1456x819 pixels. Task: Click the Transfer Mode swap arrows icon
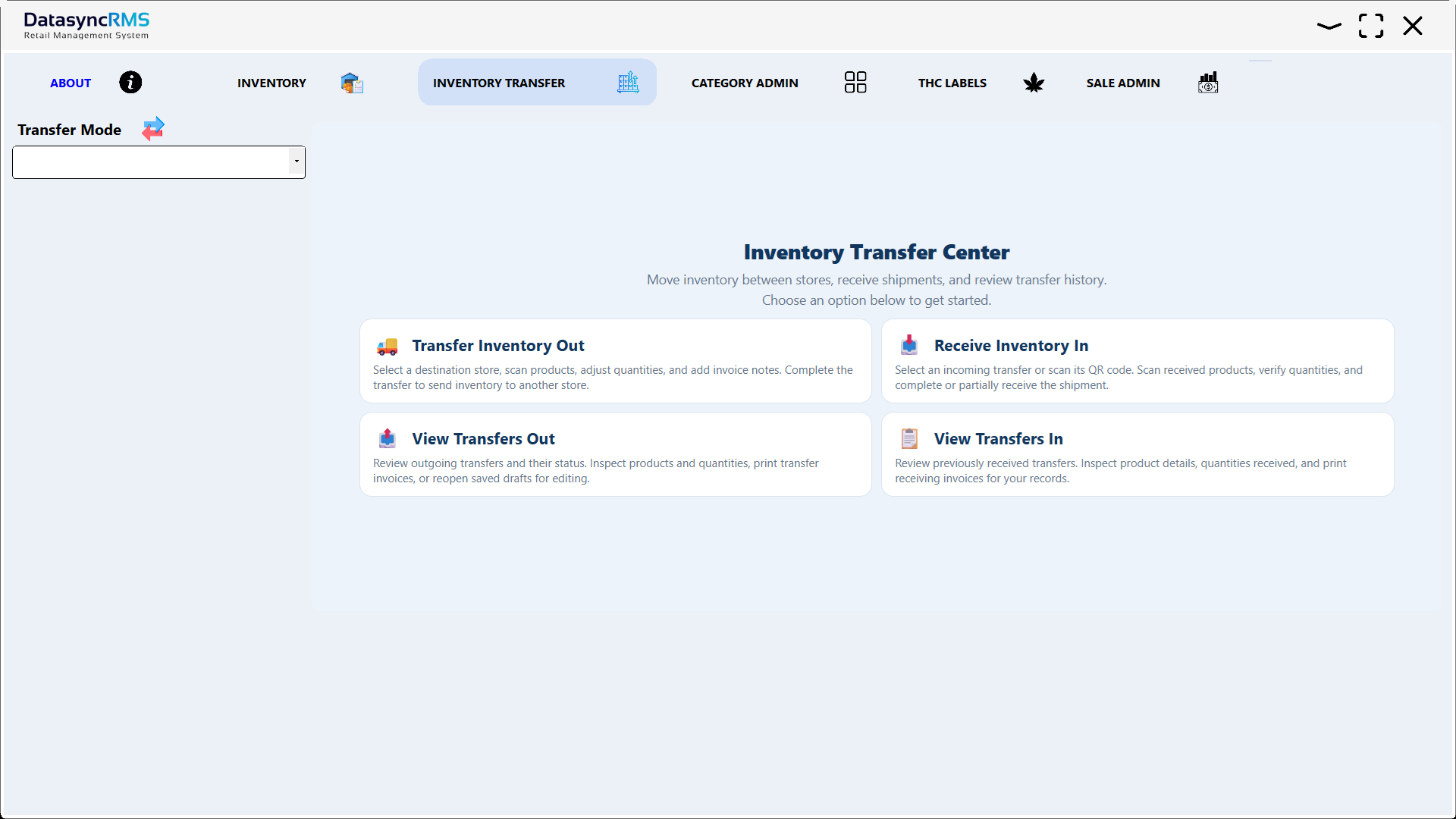pos(153,129)
